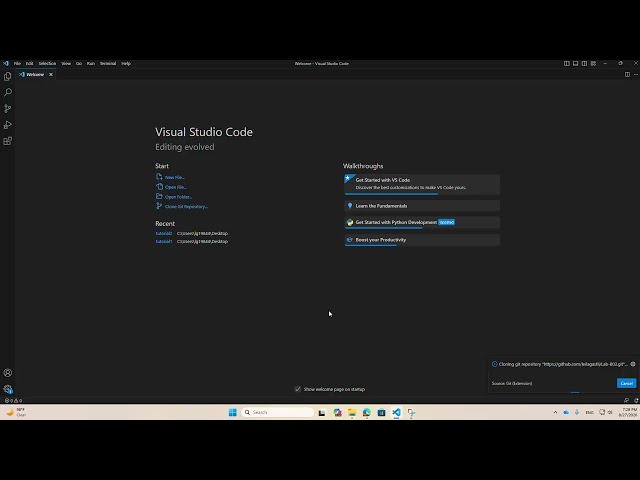Cancel the git cloning notification

(627, 383)
